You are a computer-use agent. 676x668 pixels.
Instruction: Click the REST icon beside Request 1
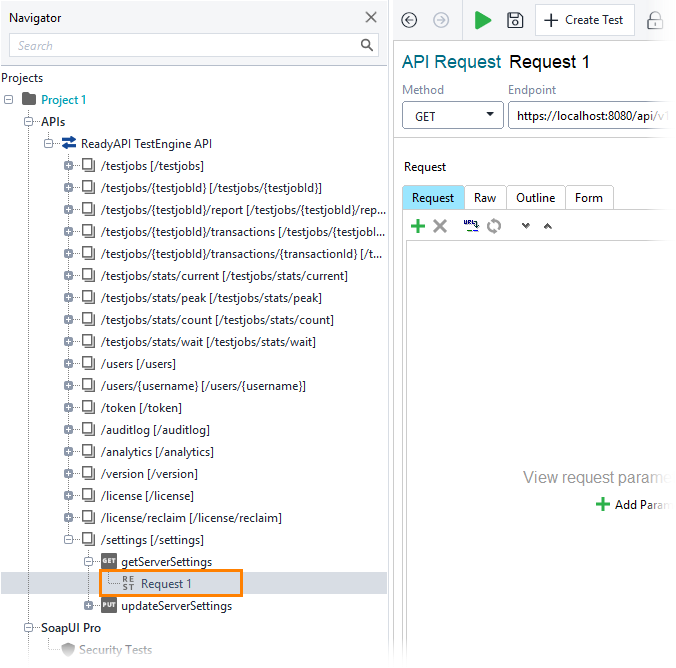click(x=128, y=583)
